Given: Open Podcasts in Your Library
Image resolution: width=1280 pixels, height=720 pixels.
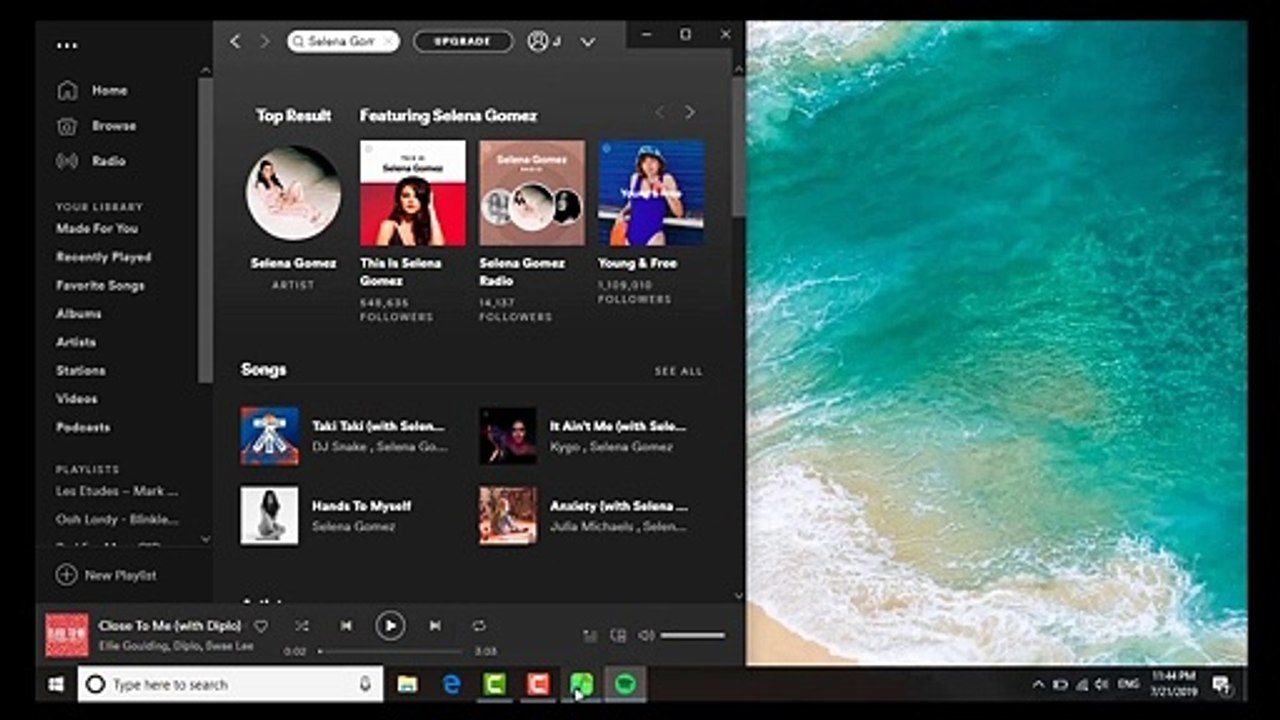Looking at the screenshot, I should tap(83, 427).
